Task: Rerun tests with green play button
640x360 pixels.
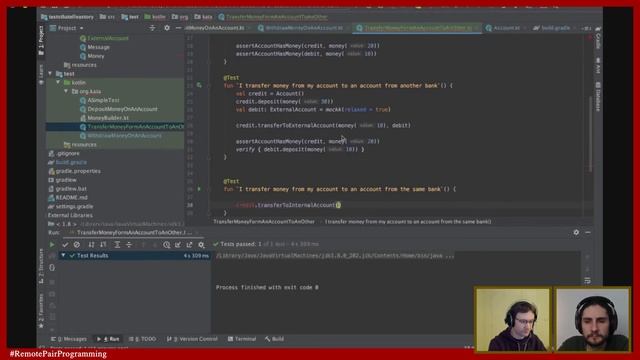Action: [52, 244]
